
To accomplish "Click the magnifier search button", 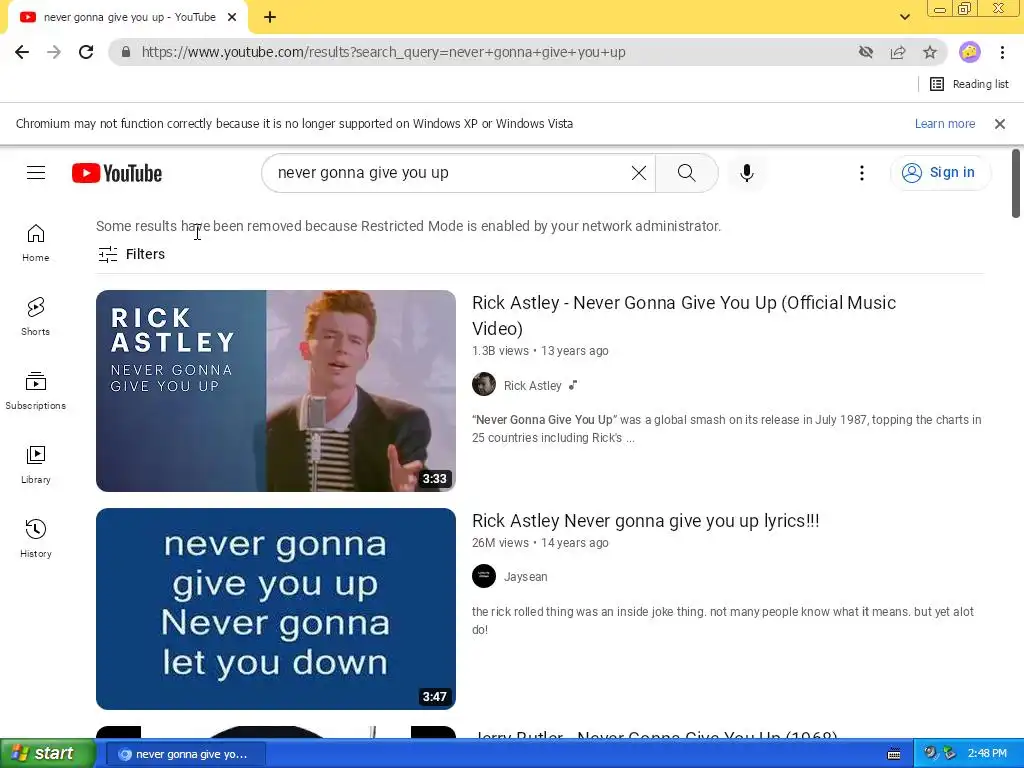I will (x=686, y=173).
